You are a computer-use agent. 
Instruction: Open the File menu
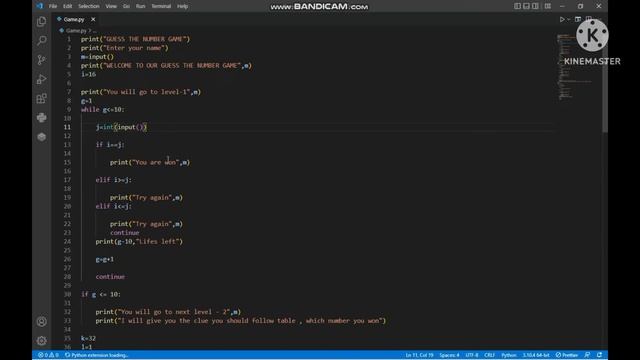(x=53, y=6)
